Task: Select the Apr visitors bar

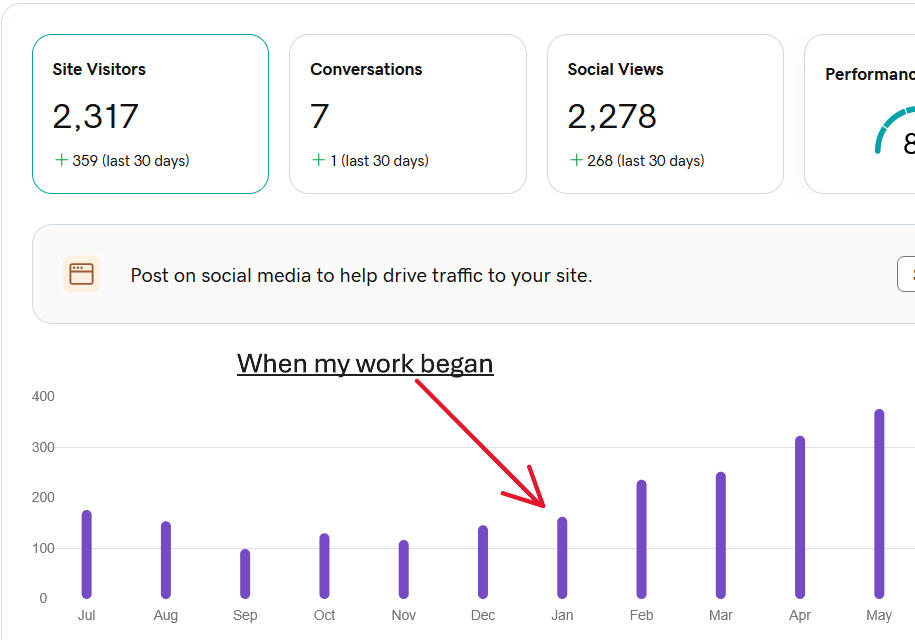Action: [x=800, y=517]
